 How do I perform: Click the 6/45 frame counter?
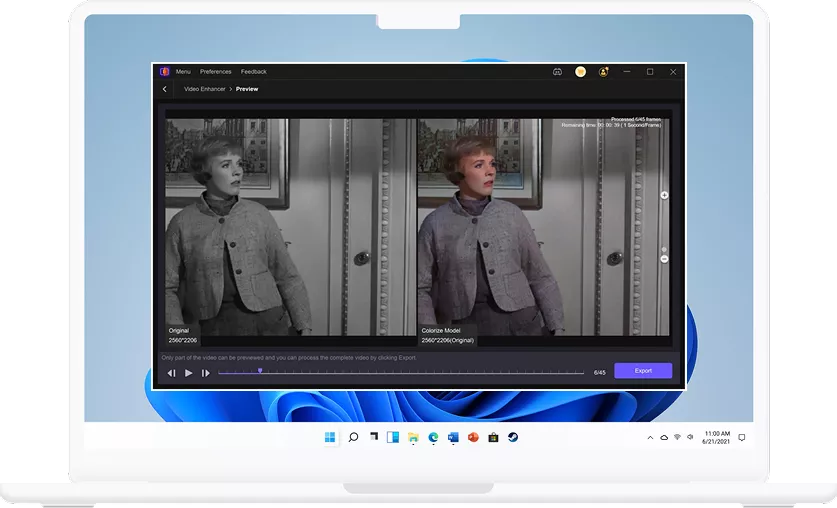click(599, 372)
